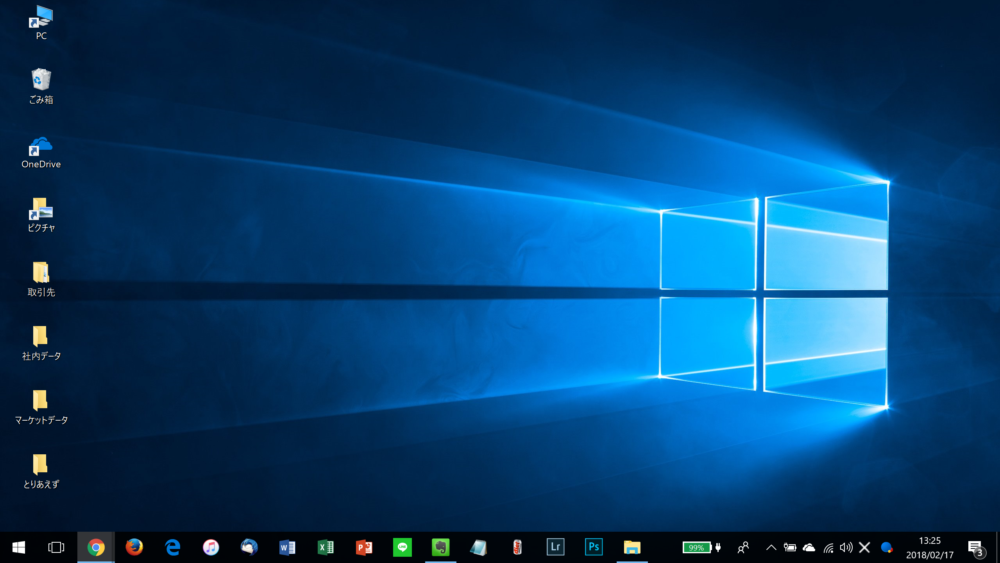
Task: Open Thunderbird mail from the taskbar
Action: tap(249, 547)
